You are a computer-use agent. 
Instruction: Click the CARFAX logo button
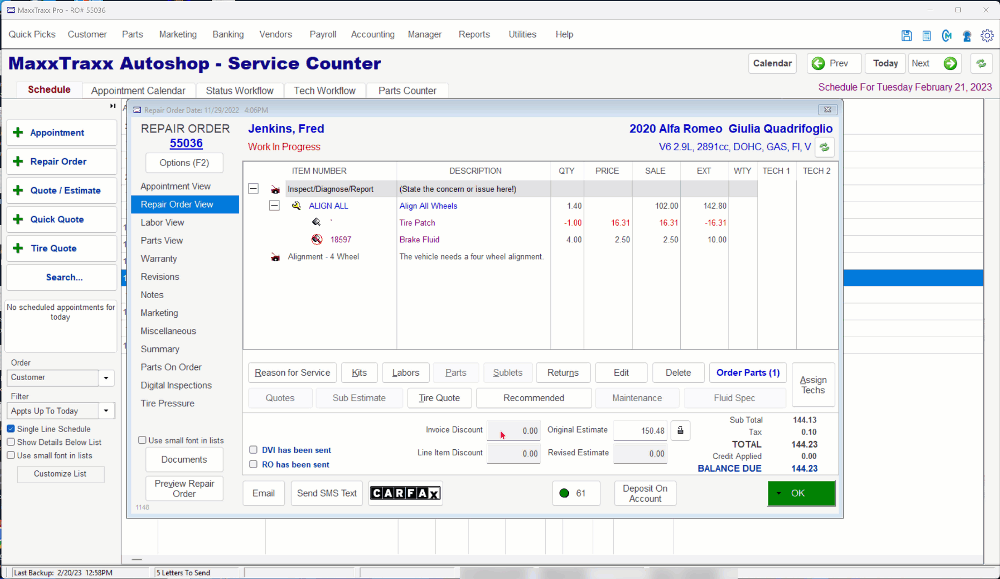pyautogui.click(x=405, y=493)
